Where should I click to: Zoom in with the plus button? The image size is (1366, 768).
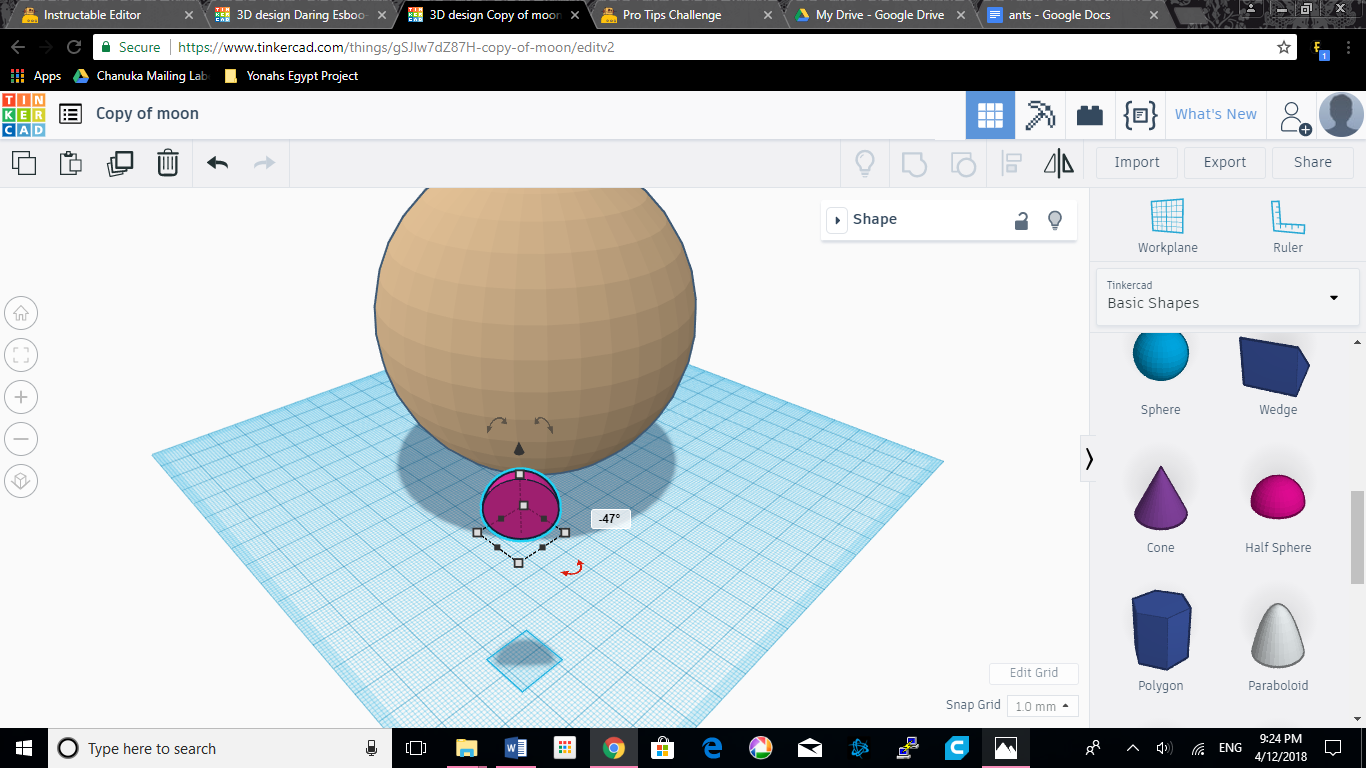(x=21, y=397)
